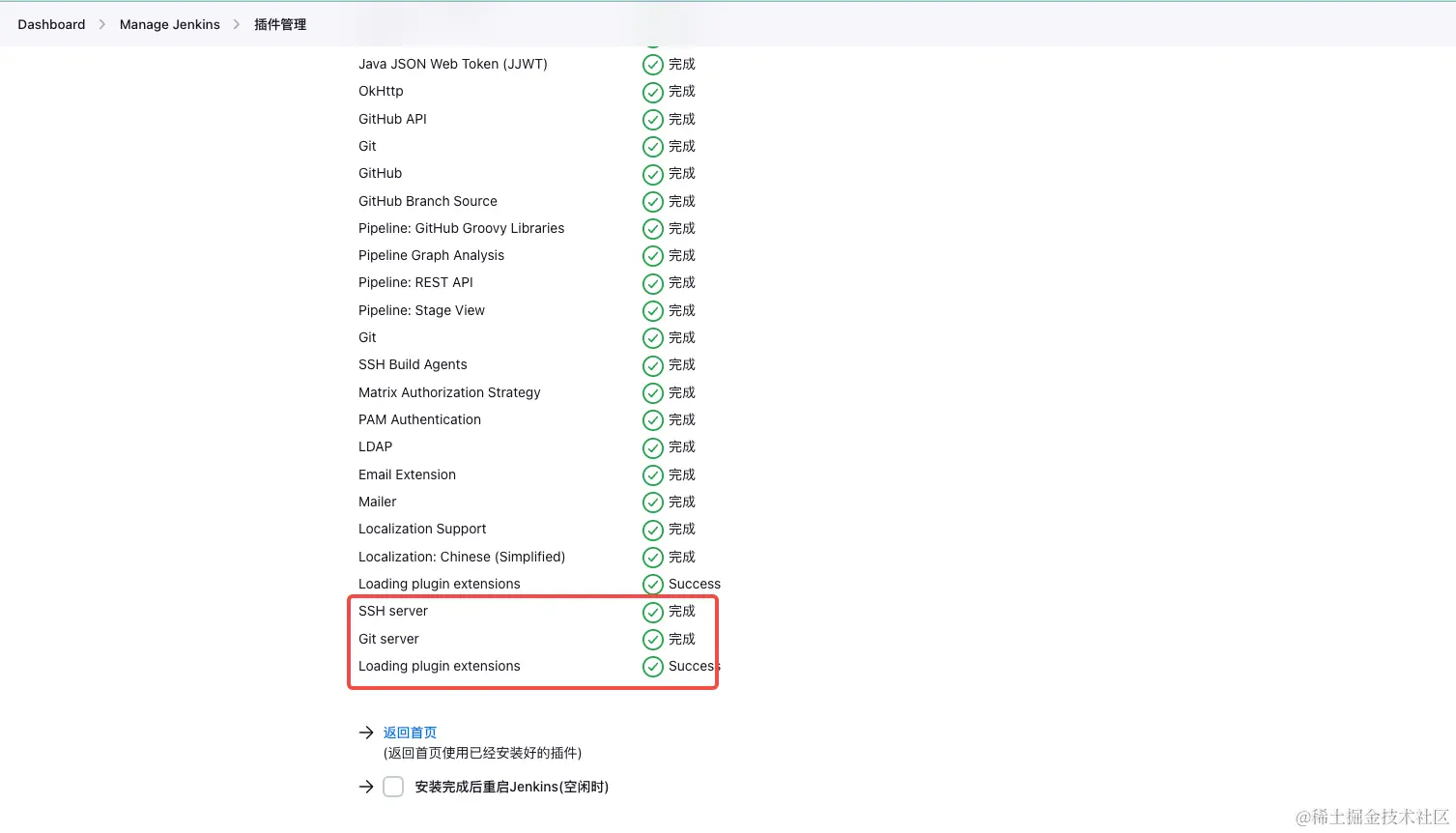1456x833 pixels.
Task: Select the Mailer plugin name
Action: click(x=377, y=502)
